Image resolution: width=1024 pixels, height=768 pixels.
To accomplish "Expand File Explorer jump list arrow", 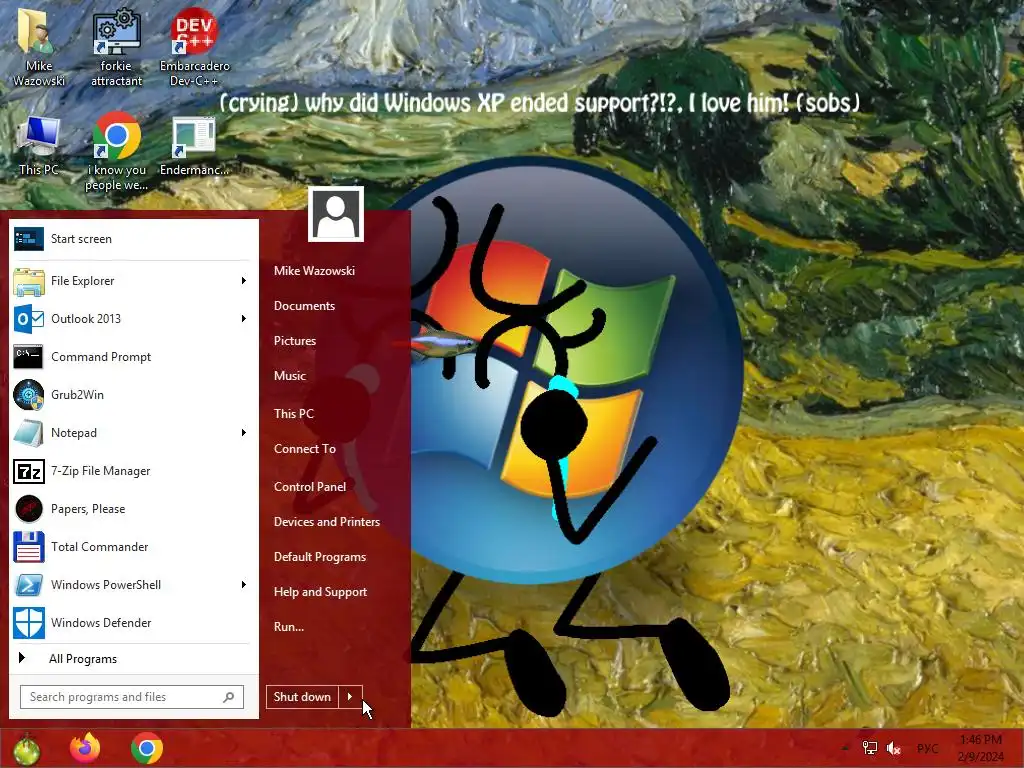I will [244, 281].
